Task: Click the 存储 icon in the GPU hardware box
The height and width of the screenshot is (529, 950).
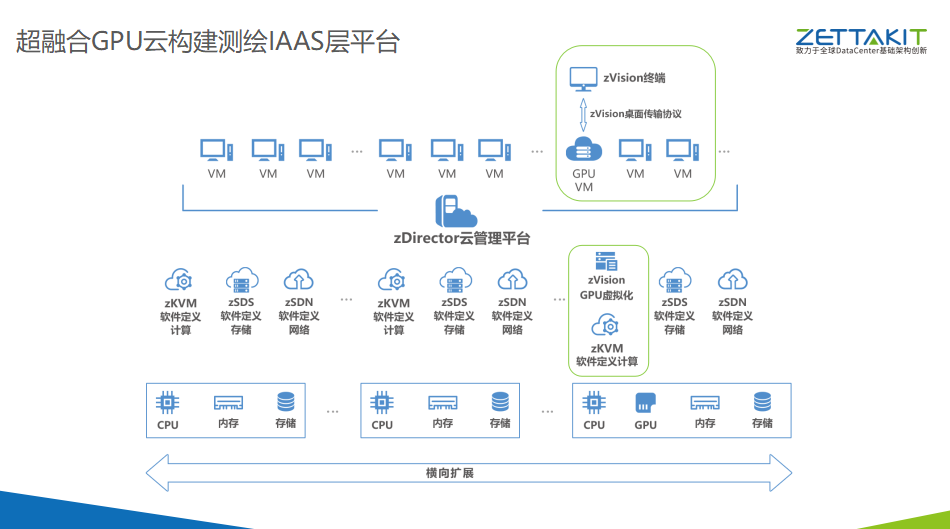Action: click(762, 402)
